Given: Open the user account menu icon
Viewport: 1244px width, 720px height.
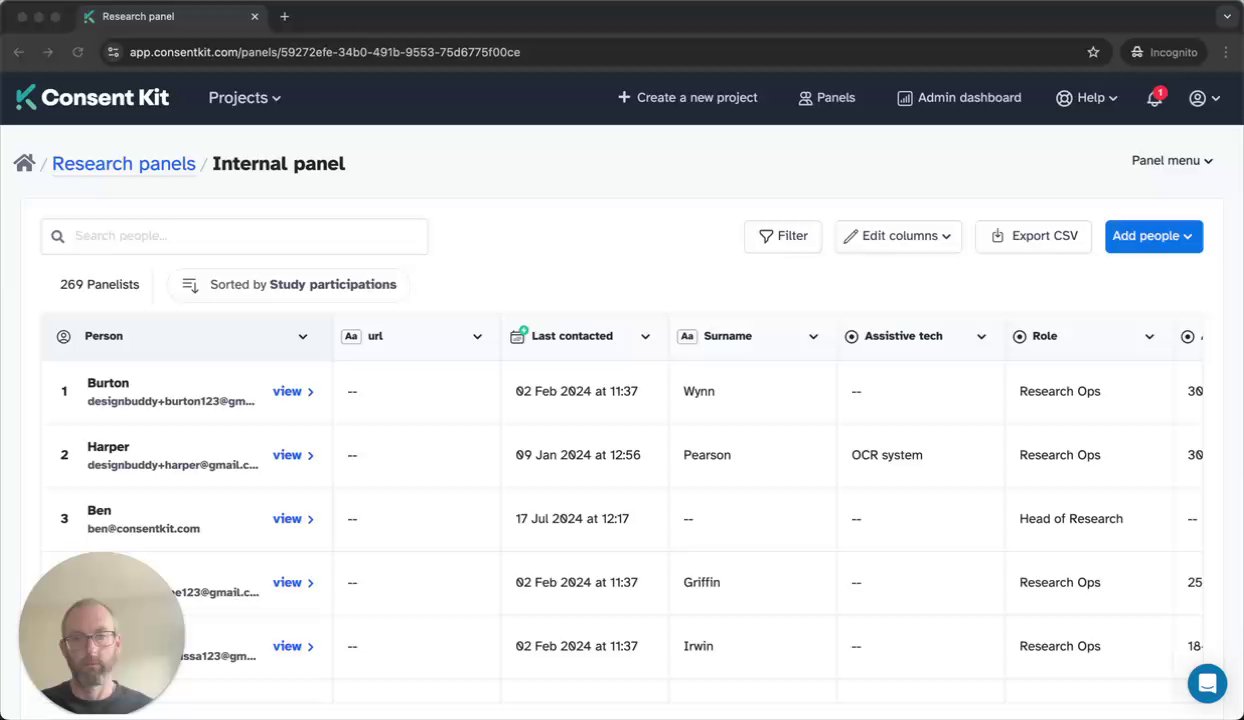Looking at the screenshot, I should click(1198, 98).
